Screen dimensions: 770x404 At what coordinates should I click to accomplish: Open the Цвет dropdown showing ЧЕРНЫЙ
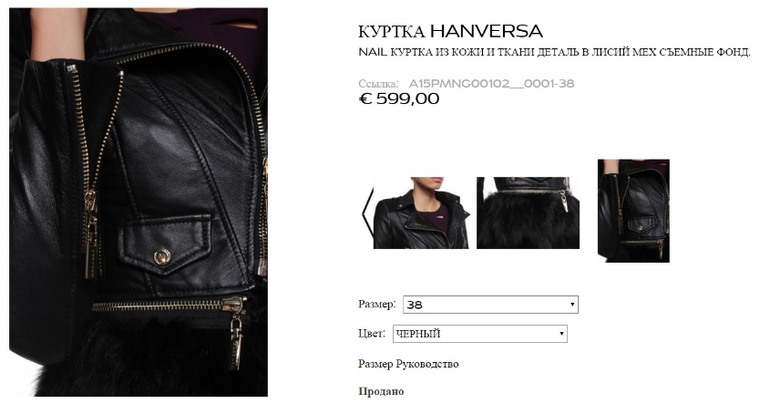pyautogui.click(x=480, y=334)
